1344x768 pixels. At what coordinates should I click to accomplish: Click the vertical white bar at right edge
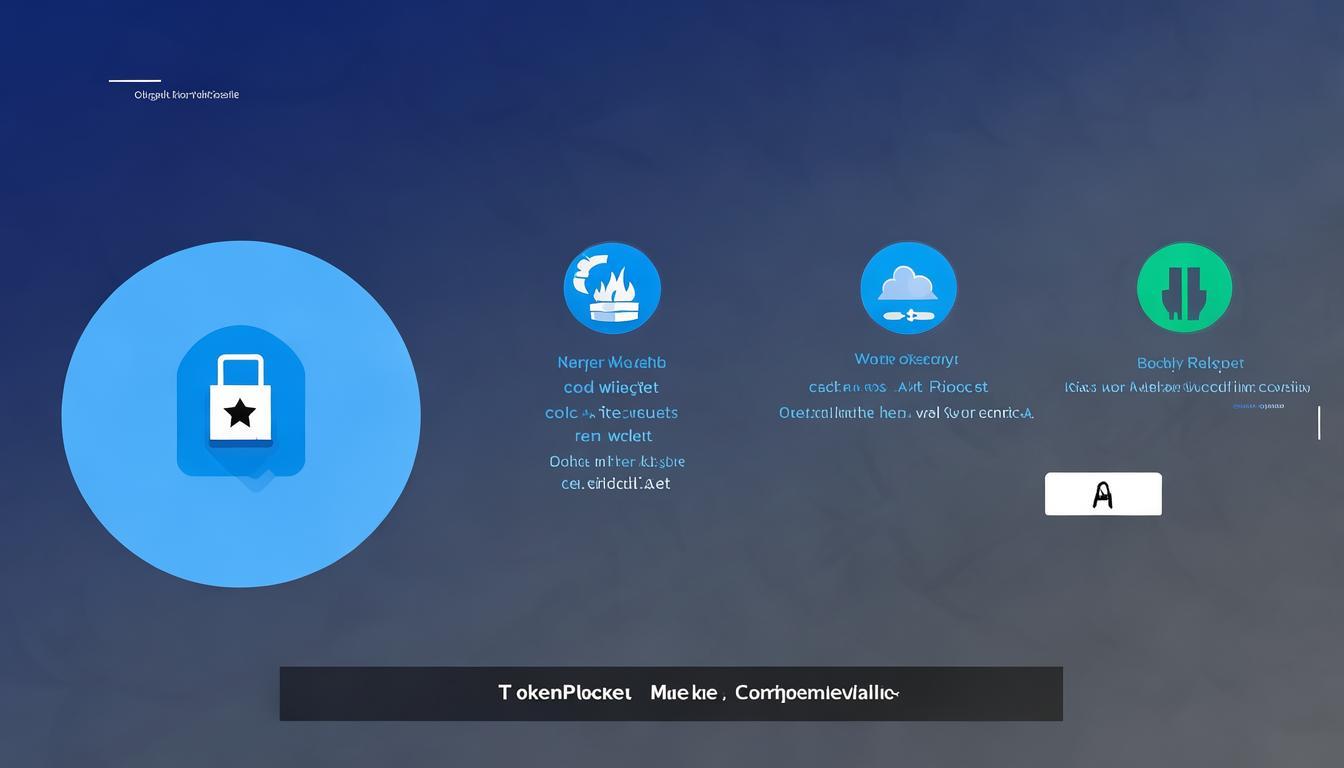pyautogui.click(x=1319, y=423)
